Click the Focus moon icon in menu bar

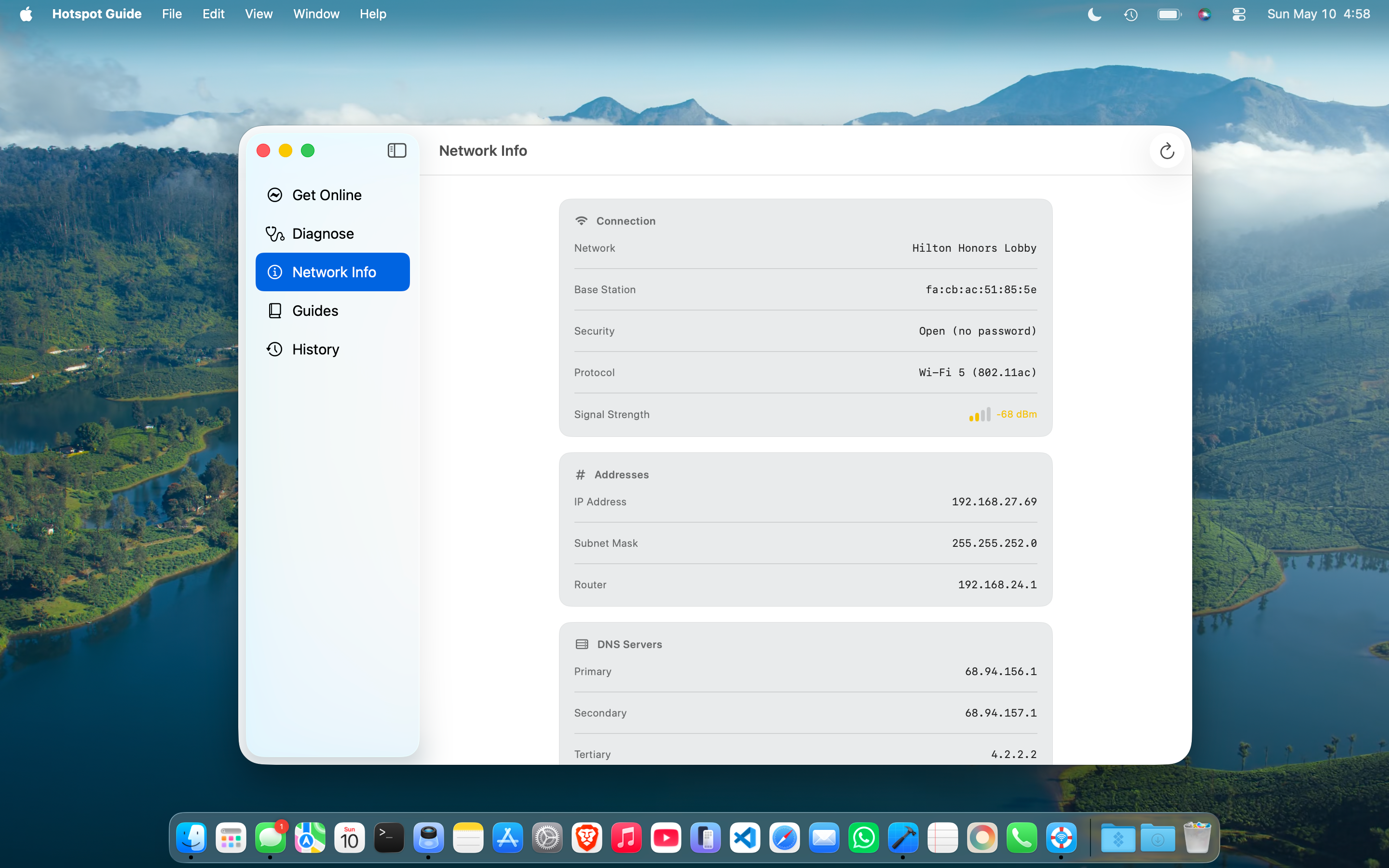[1094, 14]
